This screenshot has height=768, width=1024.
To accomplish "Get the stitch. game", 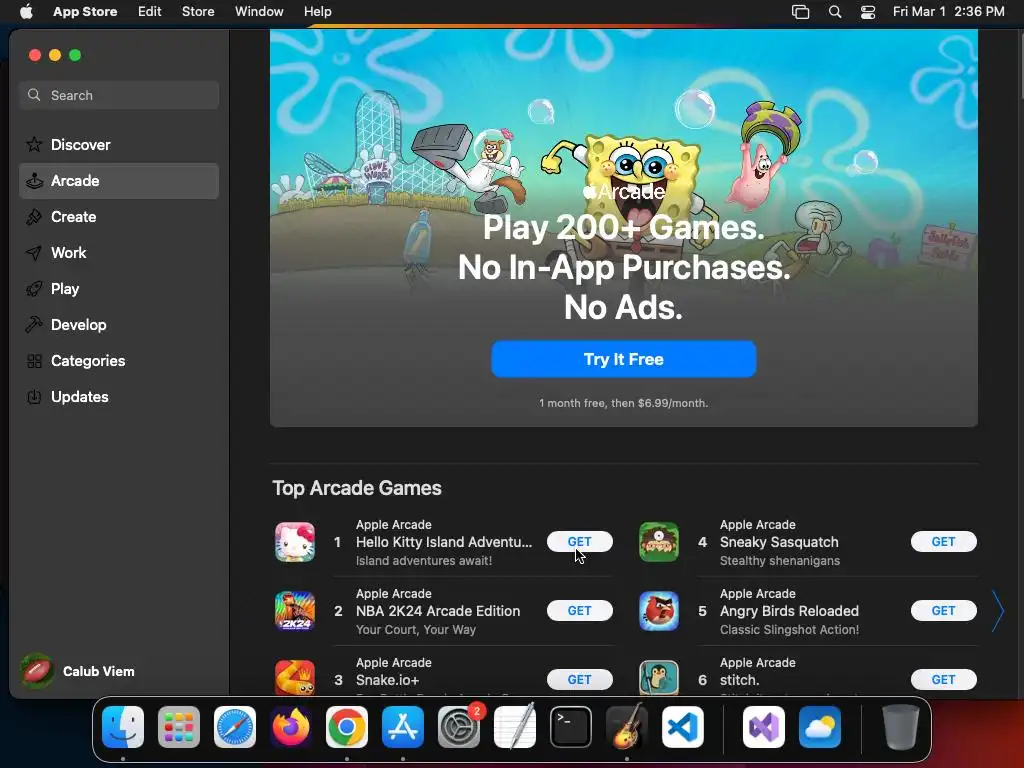I will pos(944,680).
